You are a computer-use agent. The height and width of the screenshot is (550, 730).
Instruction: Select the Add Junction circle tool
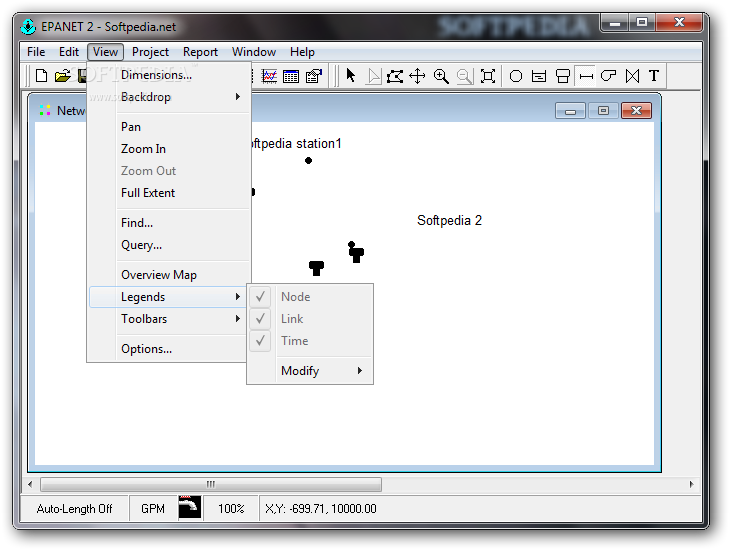(516, 76)
